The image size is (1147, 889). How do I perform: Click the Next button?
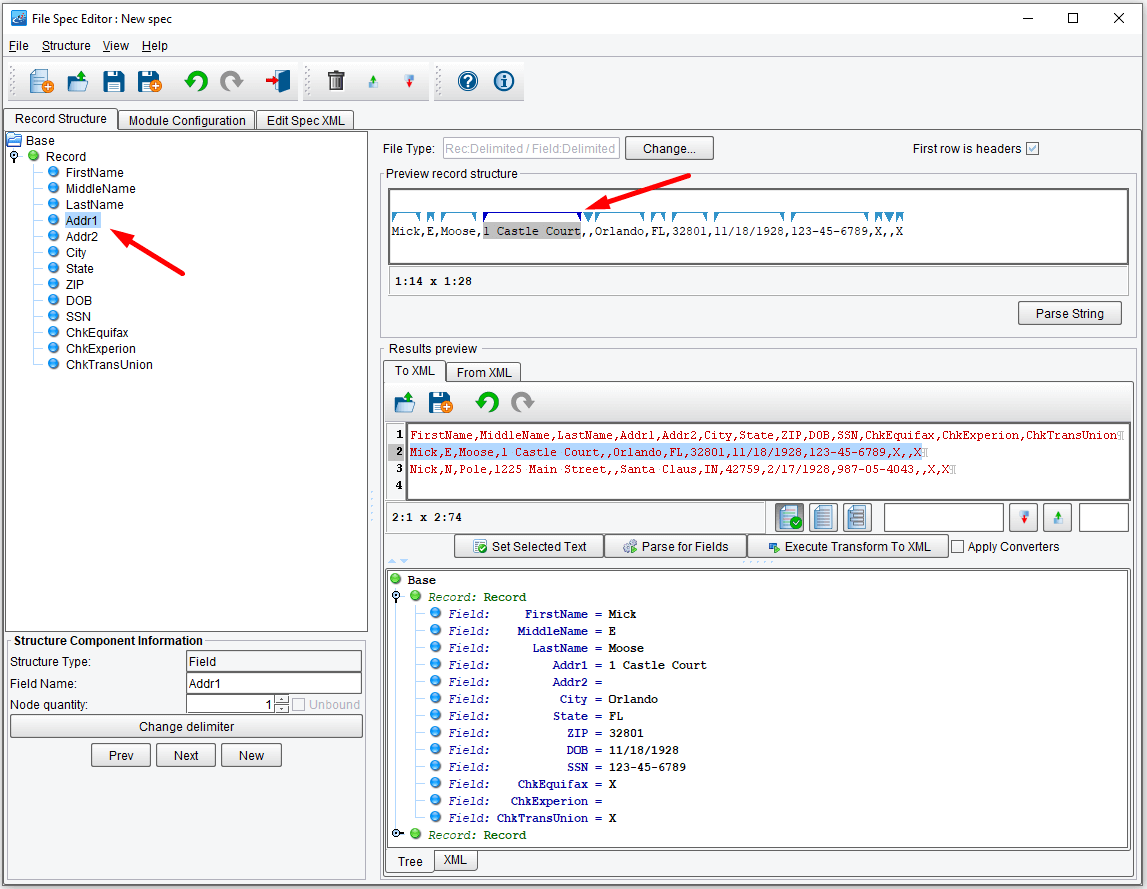(x=186, y=755)
